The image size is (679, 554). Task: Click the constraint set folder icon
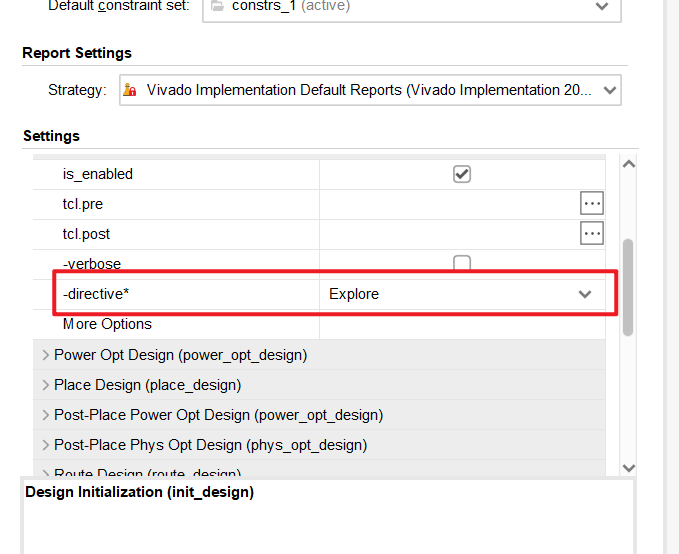pos(217,6)
